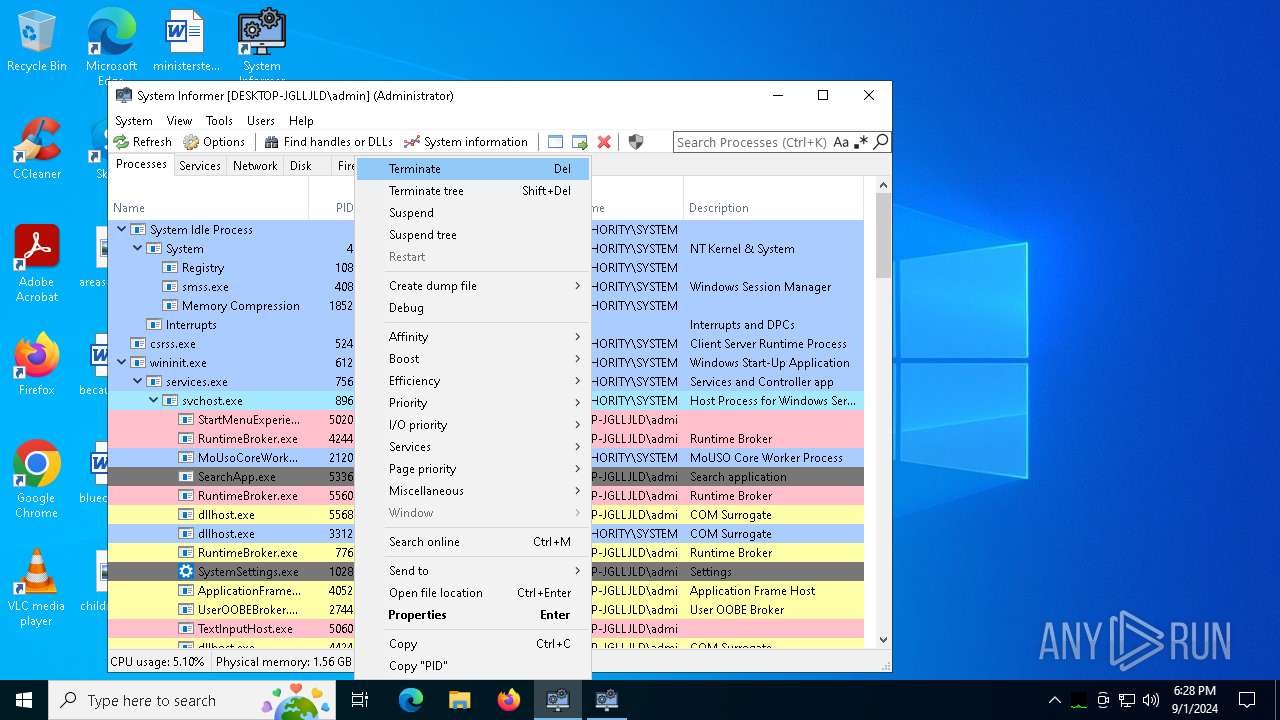Open the CCleaner desktop icon
The height and width of the screenshot is (720, 1280).
(x=37, y=148)
